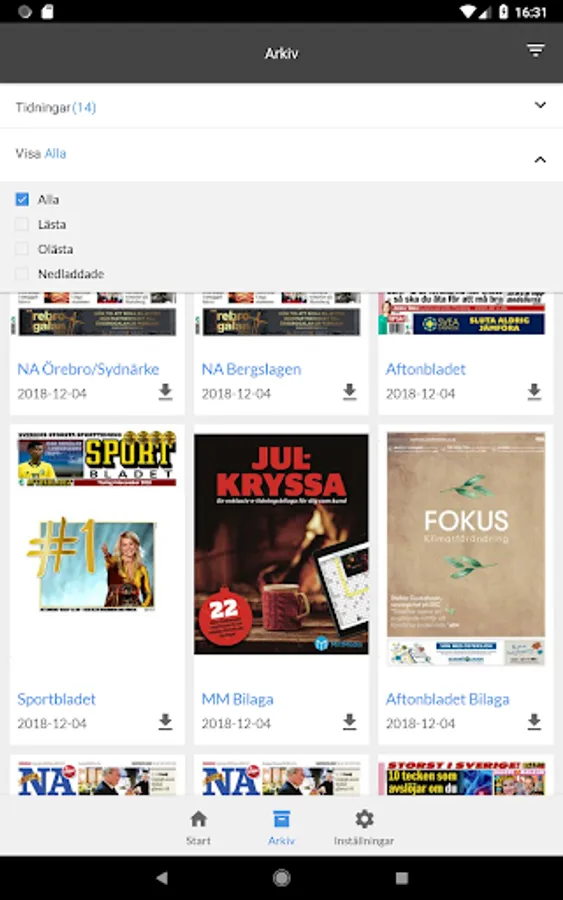This screenshot has height=900, width=563.
Task: Go to the Start tab
Action: click(x=199, y=827)
